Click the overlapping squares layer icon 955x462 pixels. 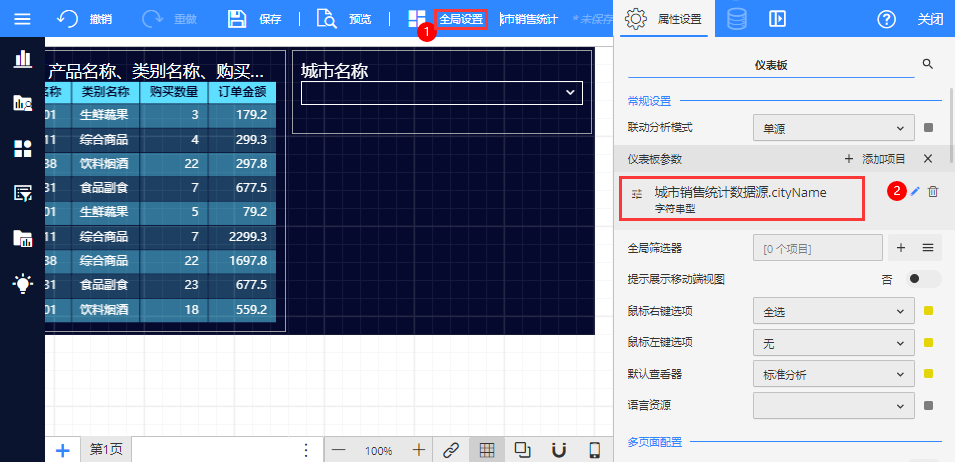[523, 450]
